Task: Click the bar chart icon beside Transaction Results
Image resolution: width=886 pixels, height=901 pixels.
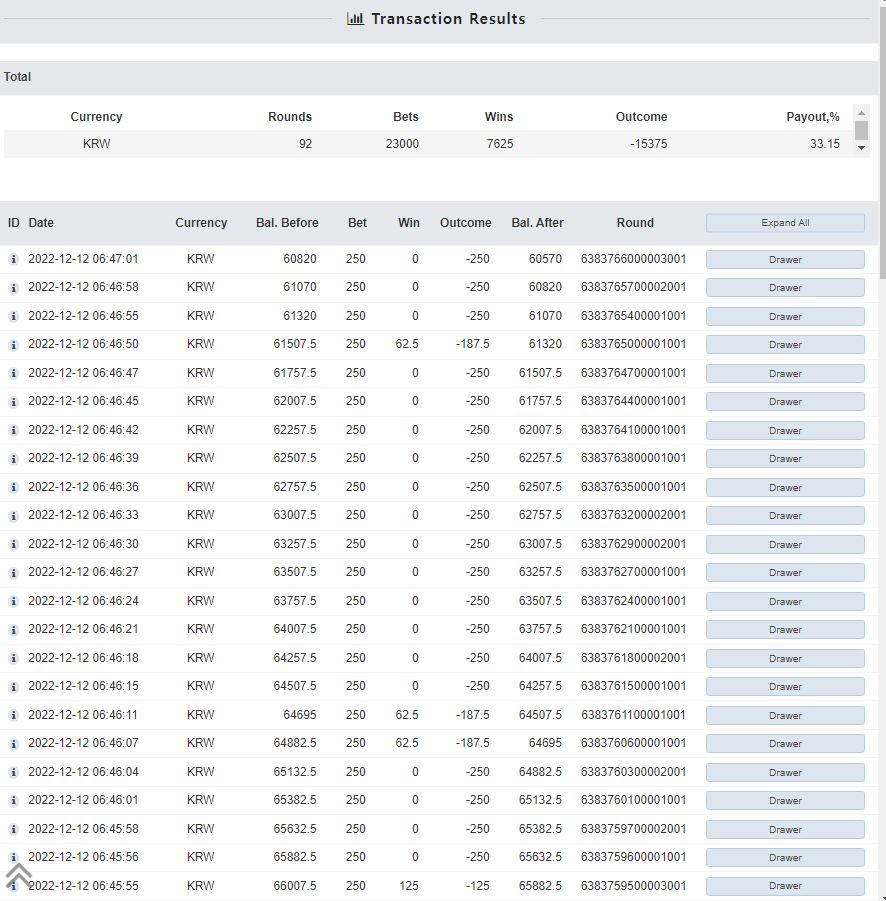Action: click(x=355, y=18)
